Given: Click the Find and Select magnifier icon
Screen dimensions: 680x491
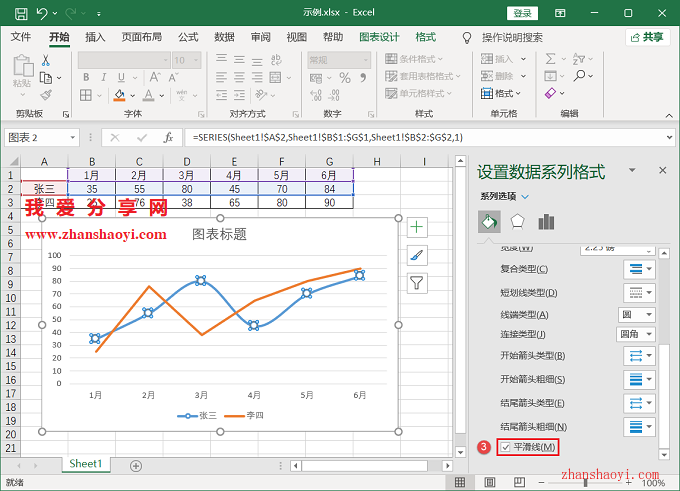Looking at the screenshot, I should point(579,76).
